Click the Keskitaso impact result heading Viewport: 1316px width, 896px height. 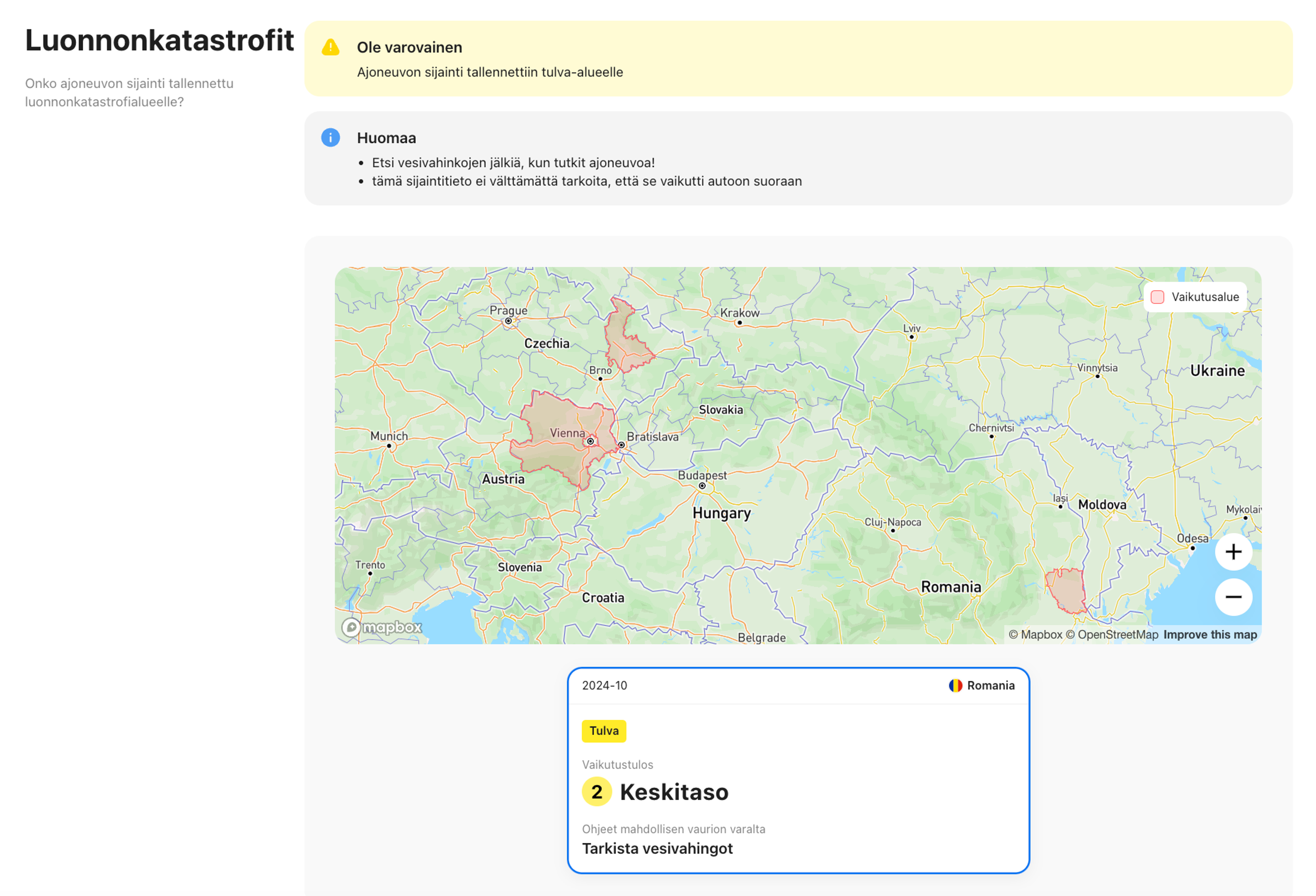[x=674, y=792]
